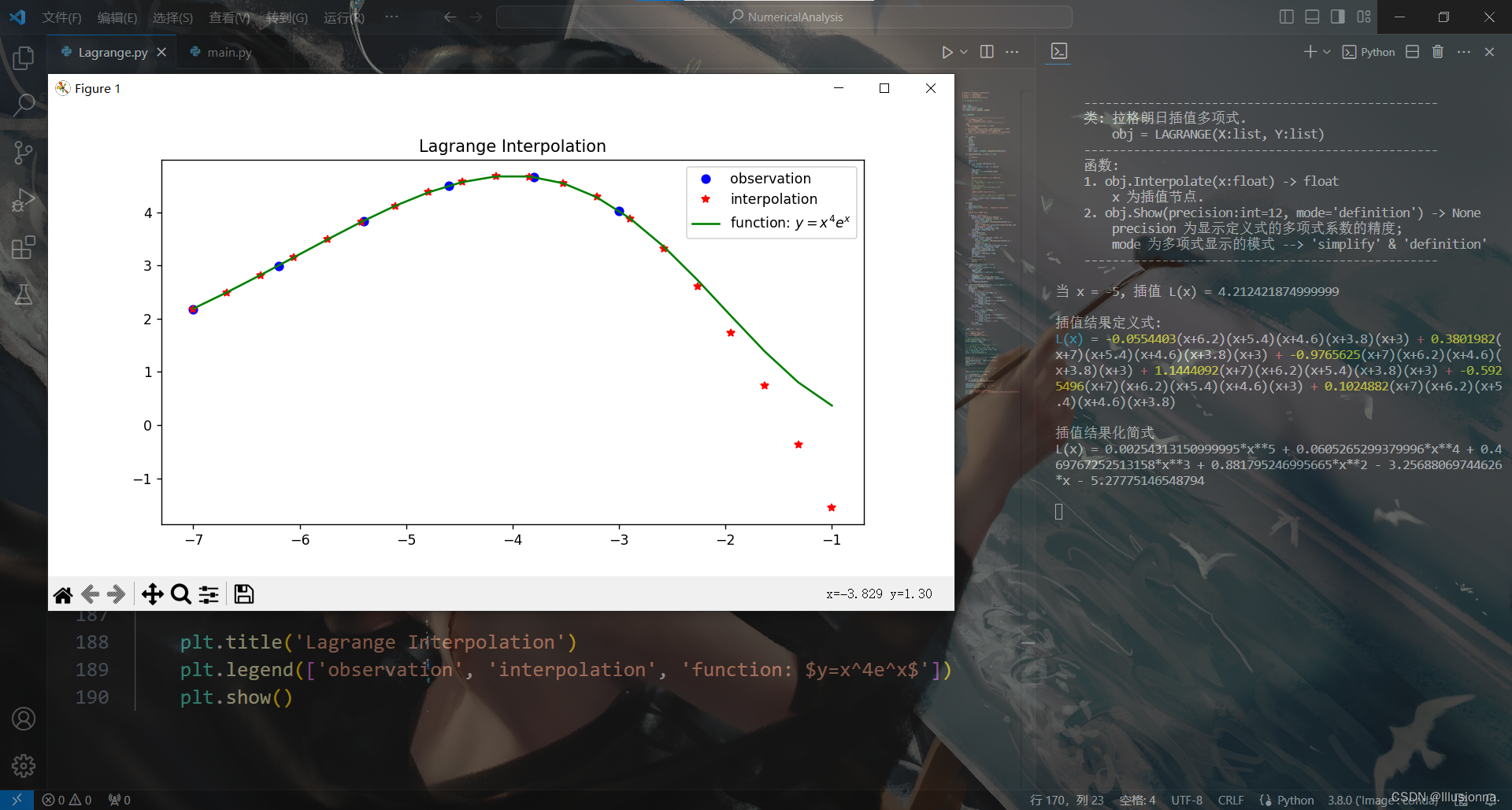This screenshot has height=810, width=1512.
Task: Open Source Control view
Action: point(24,153)
